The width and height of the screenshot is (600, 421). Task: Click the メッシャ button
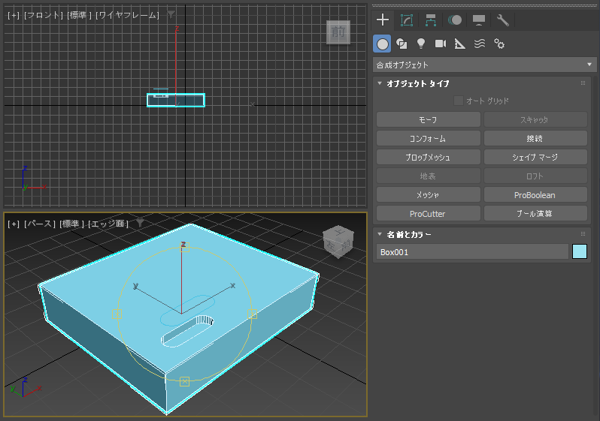[428, 195]
